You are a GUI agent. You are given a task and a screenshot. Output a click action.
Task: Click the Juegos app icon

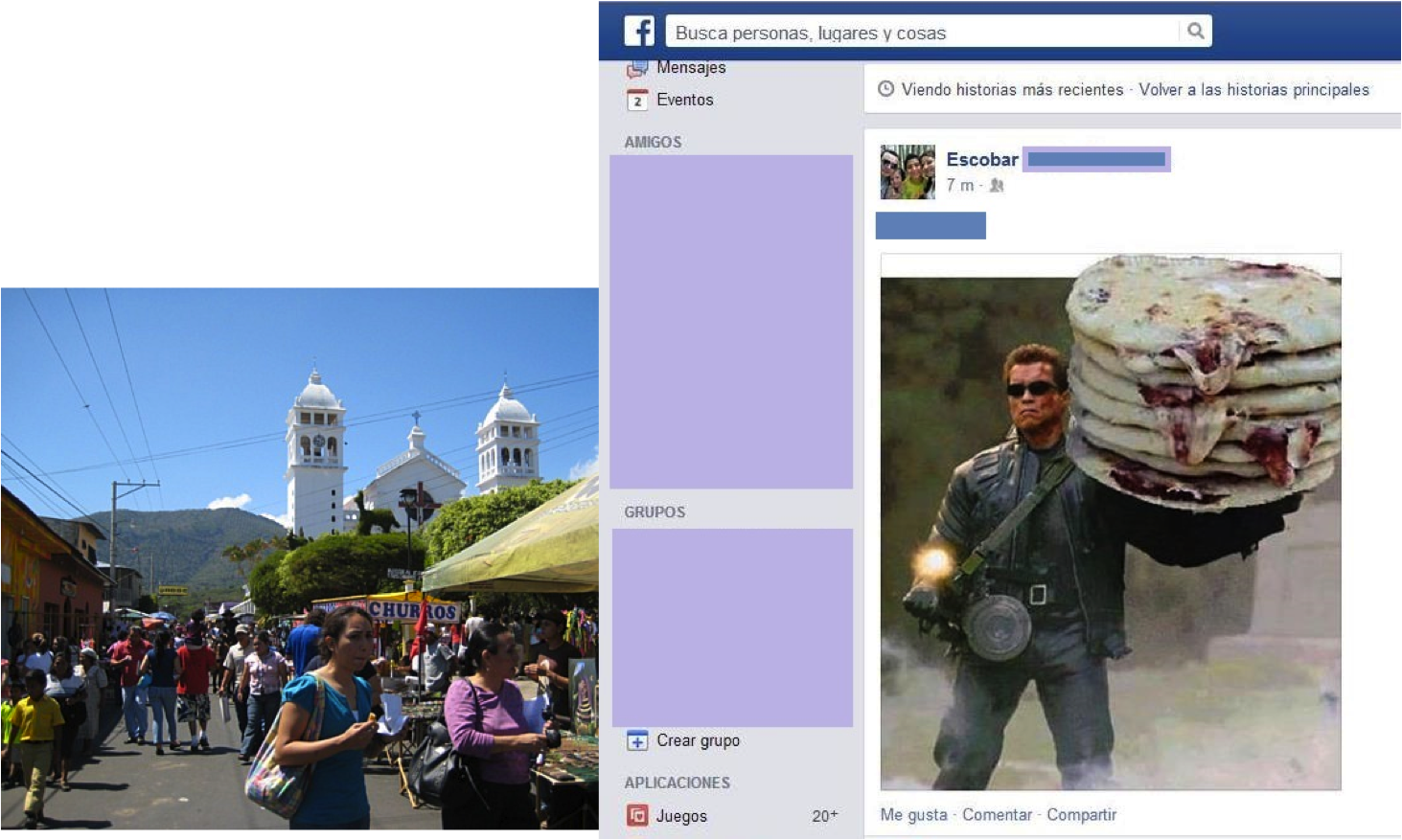coord(637,815)
